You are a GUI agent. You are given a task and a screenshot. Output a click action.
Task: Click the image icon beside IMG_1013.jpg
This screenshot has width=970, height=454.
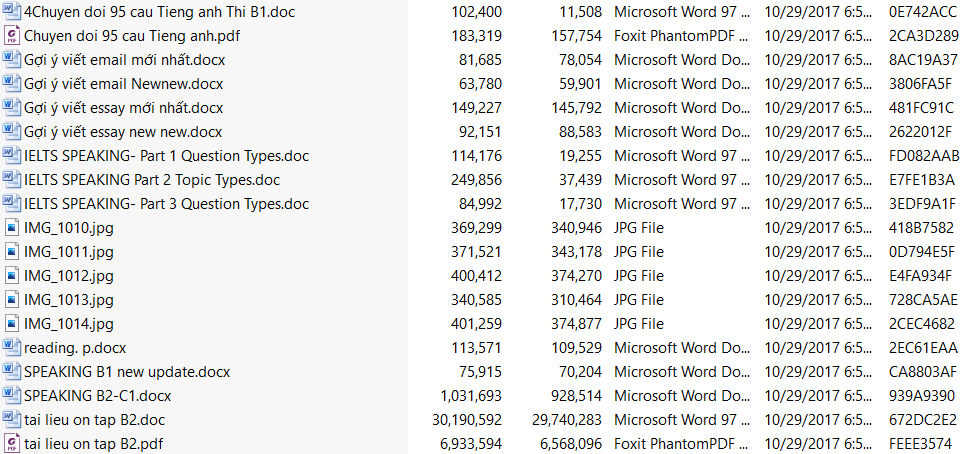tap(11, 300)
